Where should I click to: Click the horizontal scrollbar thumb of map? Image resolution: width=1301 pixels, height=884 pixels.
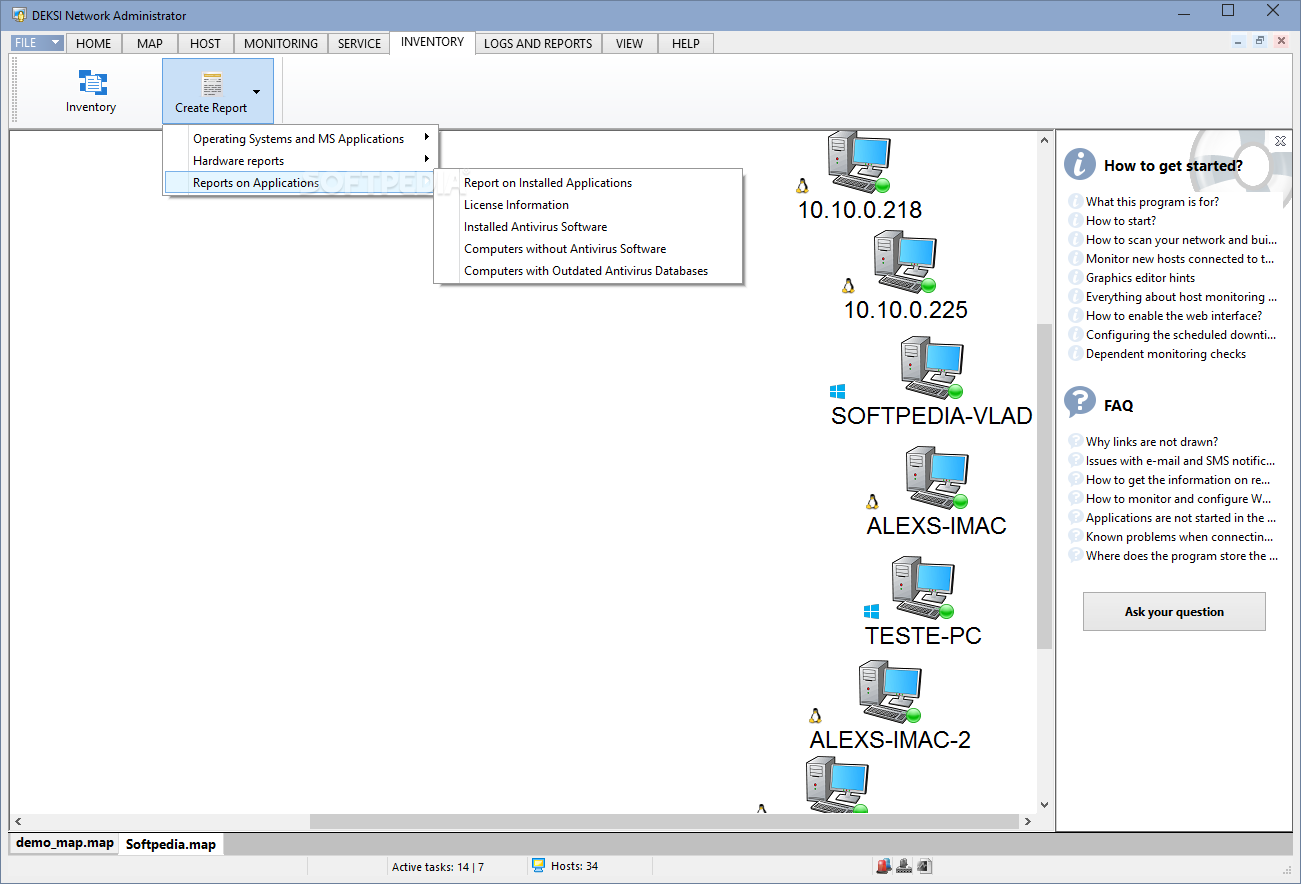click(664, 822)
